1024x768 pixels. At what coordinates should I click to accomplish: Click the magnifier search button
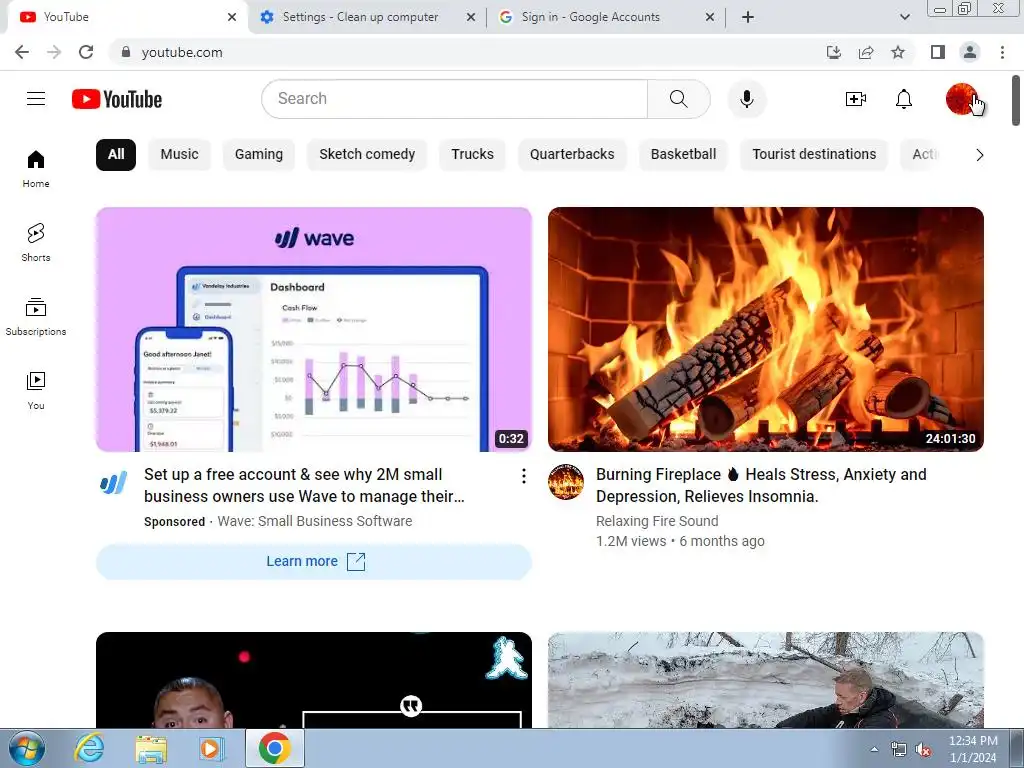pos(679,99)
